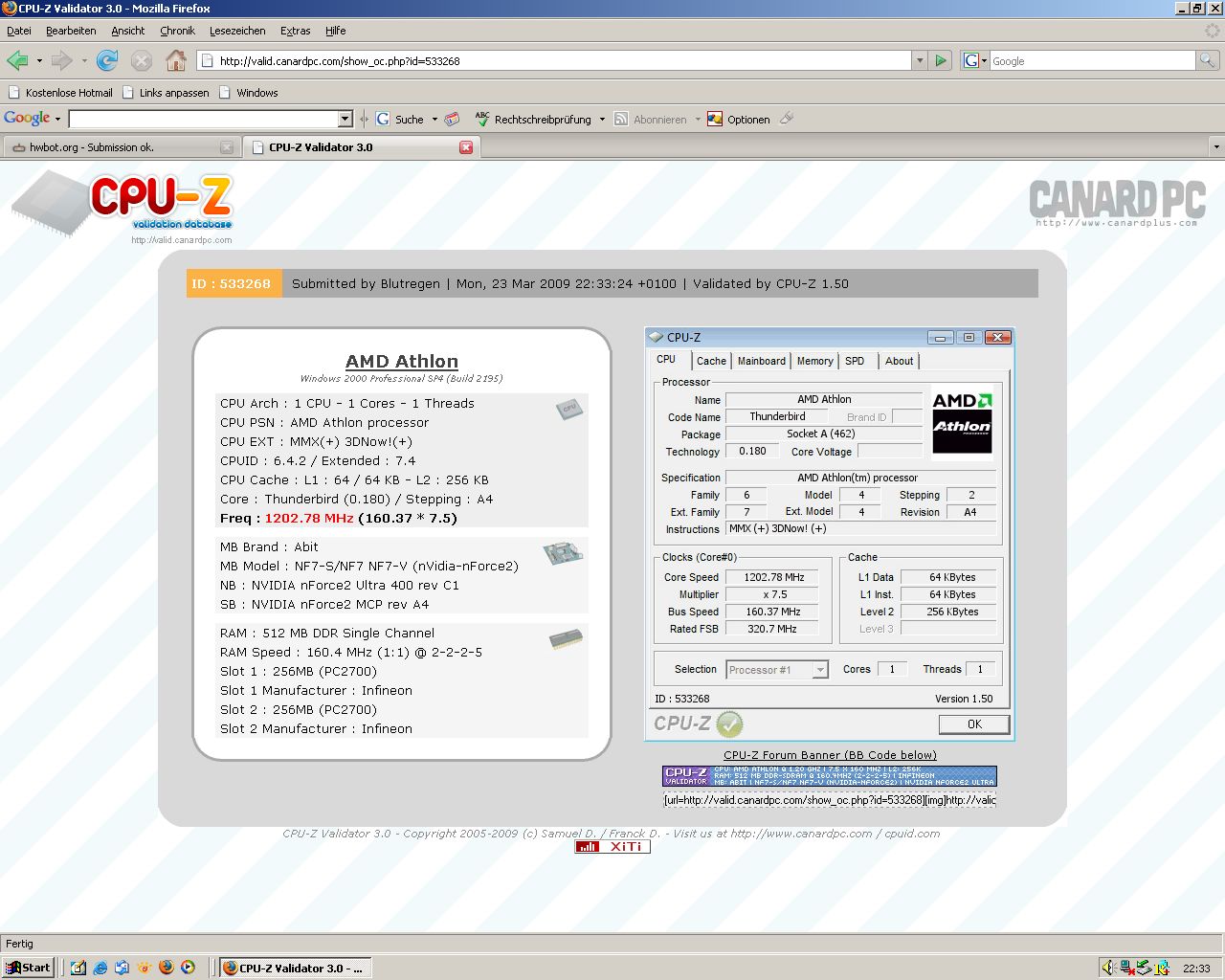Select the Memory tab in the CPU-Z window

[x=814, y=361]
